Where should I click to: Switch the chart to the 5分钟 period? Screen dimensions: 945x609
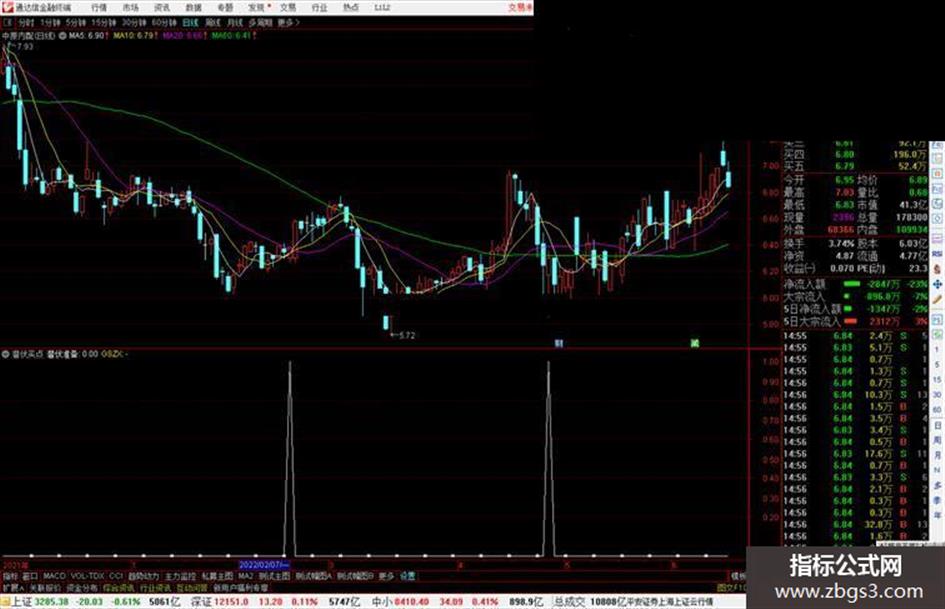[x=76, y=23]
